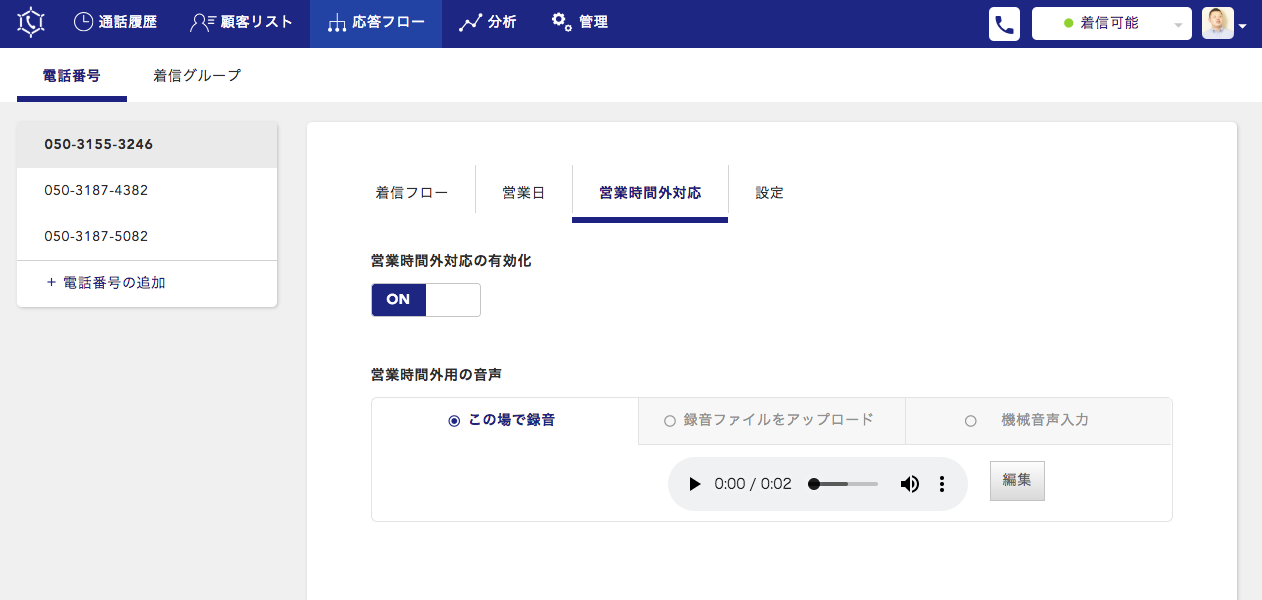This screenshot has height=600, width=1262.
Task: Mute the audio player volume
Action: coord(909,484)
